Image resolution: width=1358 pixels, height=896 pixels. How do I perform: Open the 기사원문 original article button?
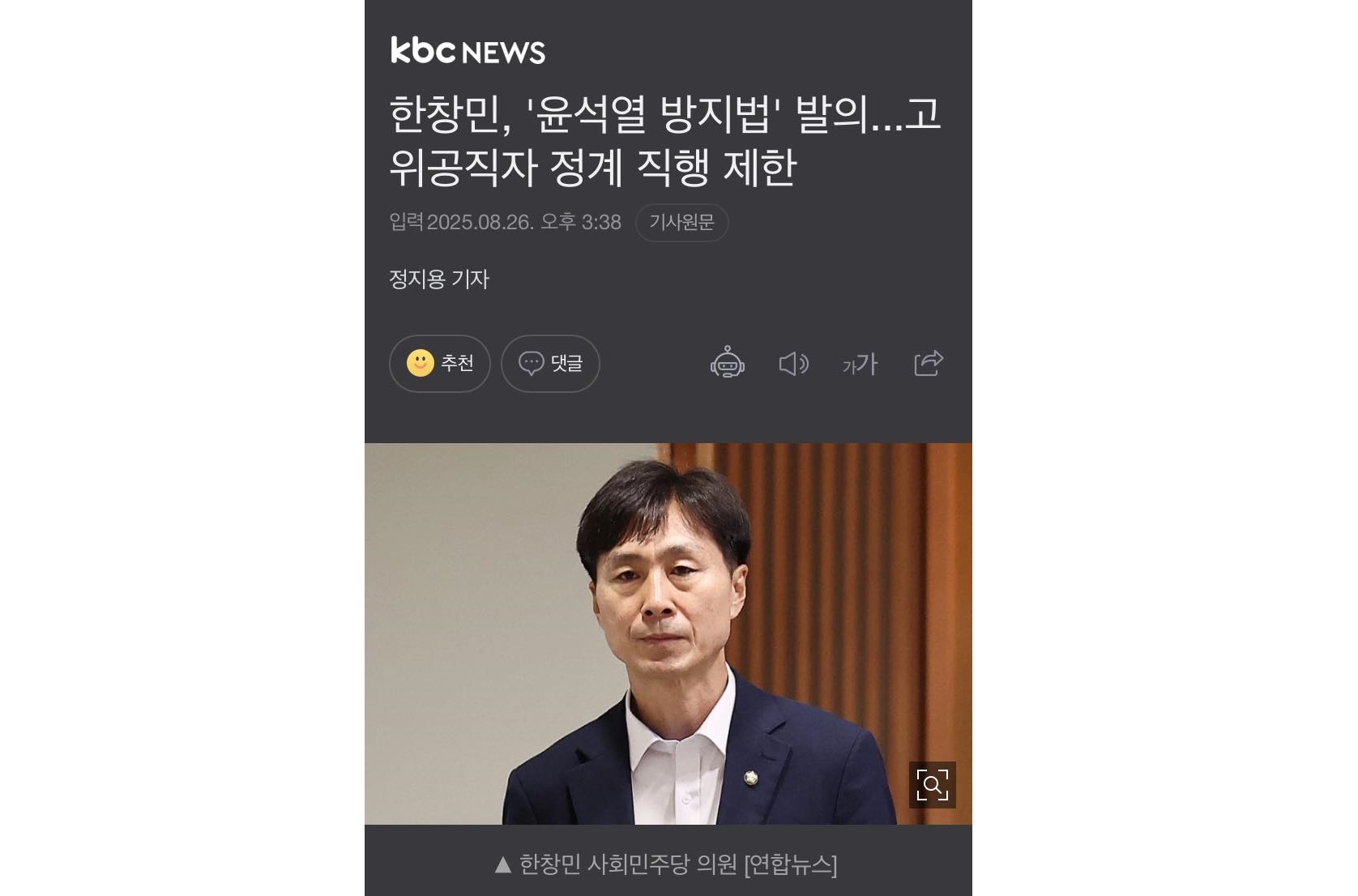click(681, 222)
